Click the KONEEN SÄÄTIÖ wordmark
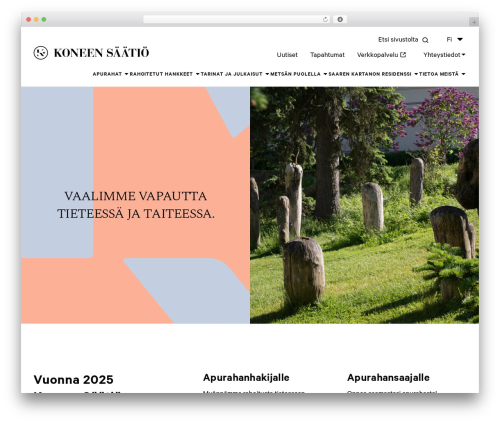Screen dimensions: 500x423 click(x=101, y=53)
